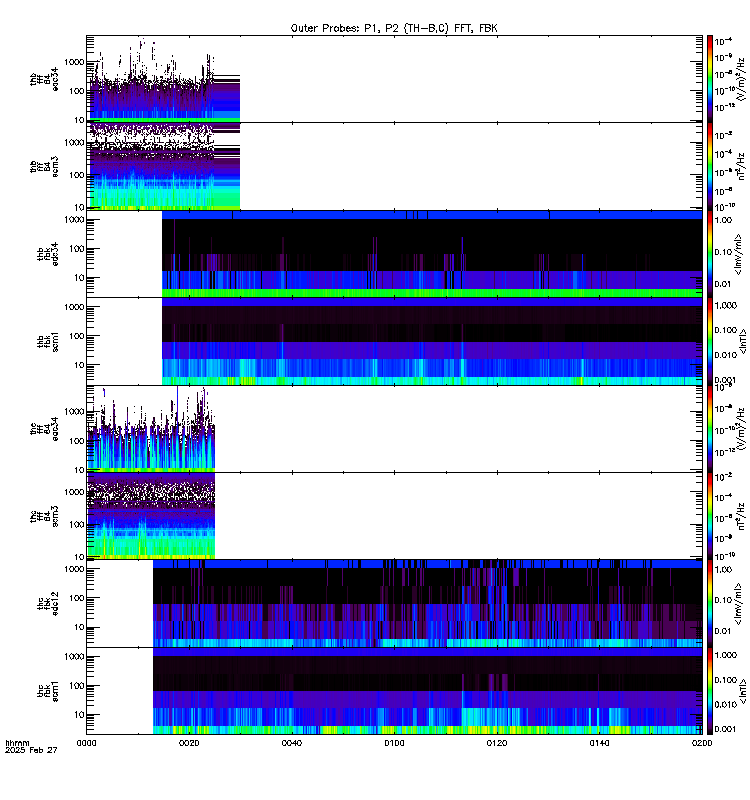Screen dimensions: 750x800
Task: Click the '0000' time axis label
Action: coord(87,743)
